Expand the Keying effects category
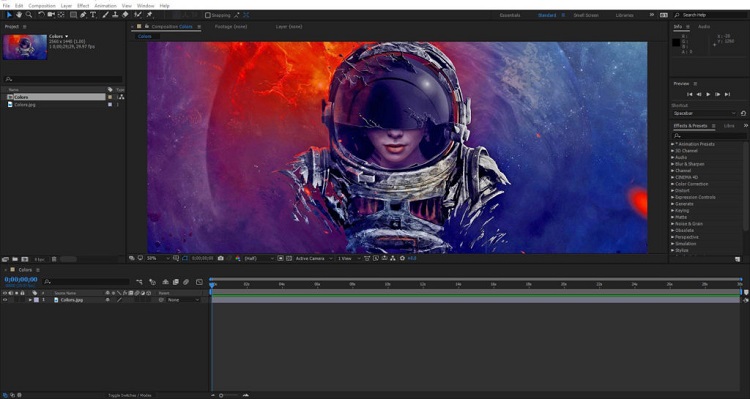 (x=673, y=211)
